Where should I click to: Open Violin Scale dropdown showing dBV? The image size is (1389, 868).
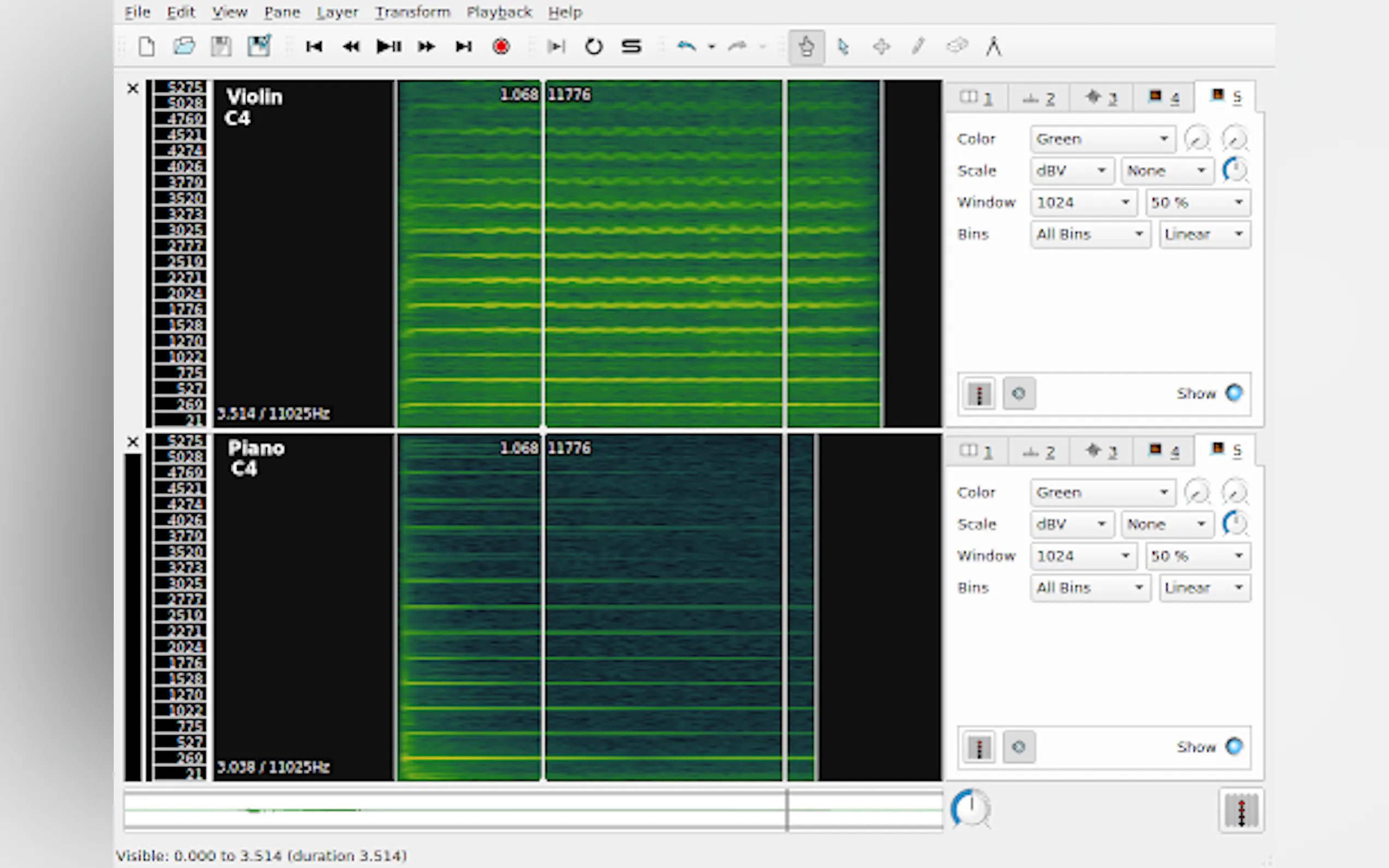(1072, 171)
